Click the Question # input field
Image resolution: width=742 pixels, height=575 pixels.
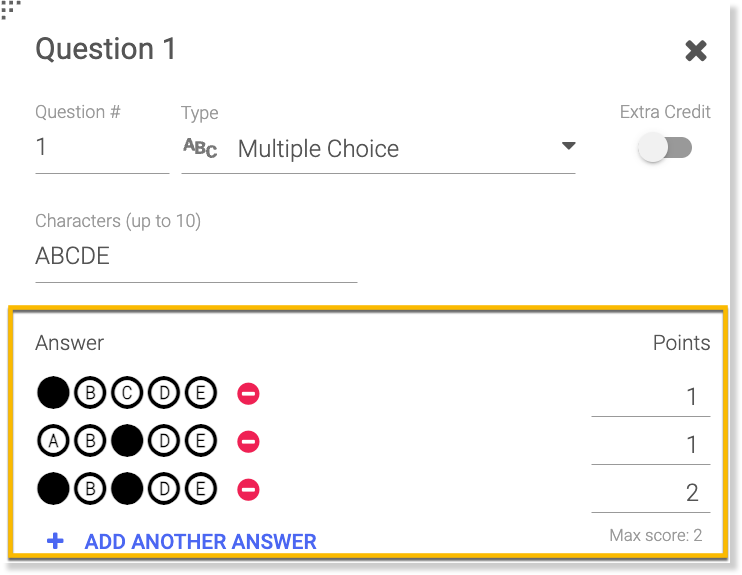[x=100, y=148]
